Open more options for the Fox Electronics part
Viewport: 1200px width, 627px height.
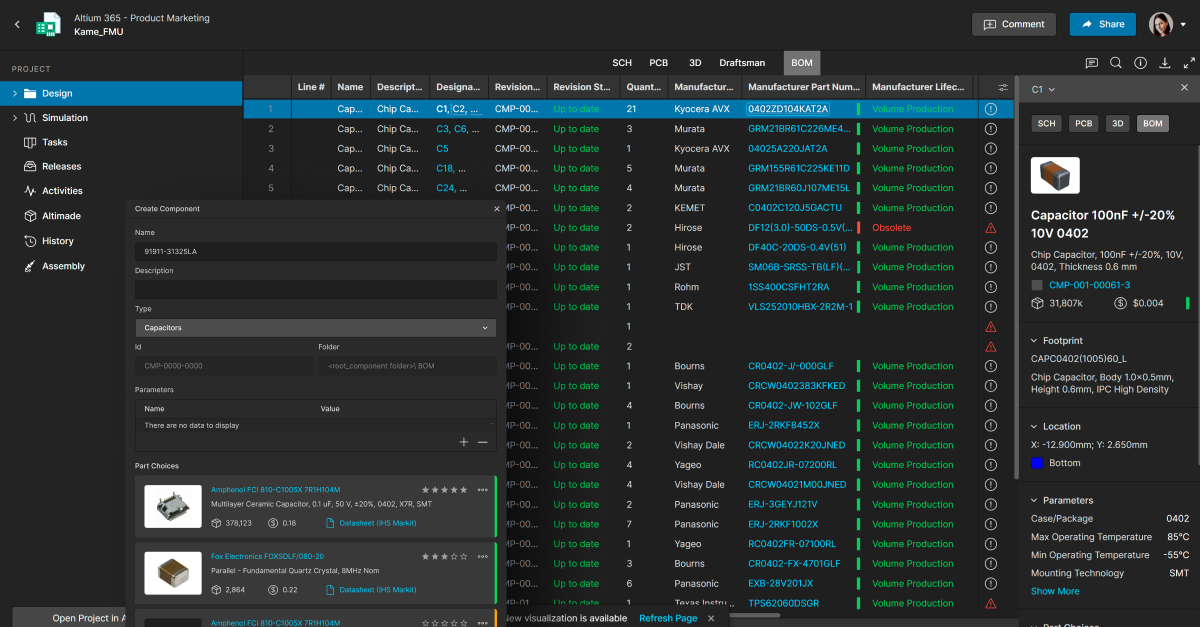(483, 555)
